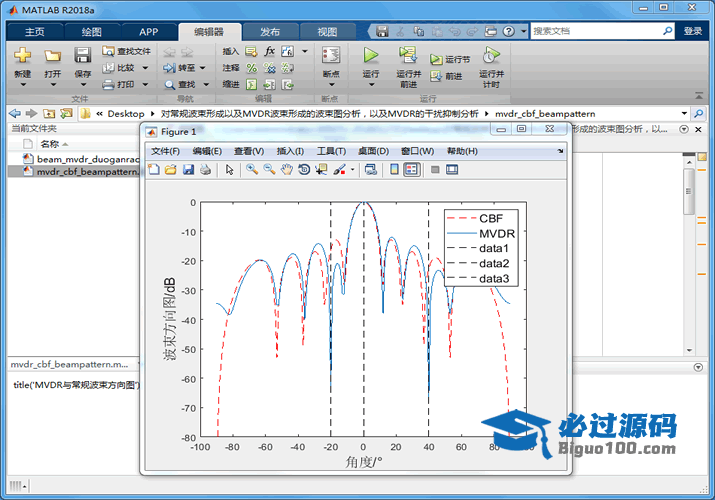The height and width of the screenshot is (500, 715).
Task: Click Show Plot Tools and Dock Figure button
Action: 452,170
